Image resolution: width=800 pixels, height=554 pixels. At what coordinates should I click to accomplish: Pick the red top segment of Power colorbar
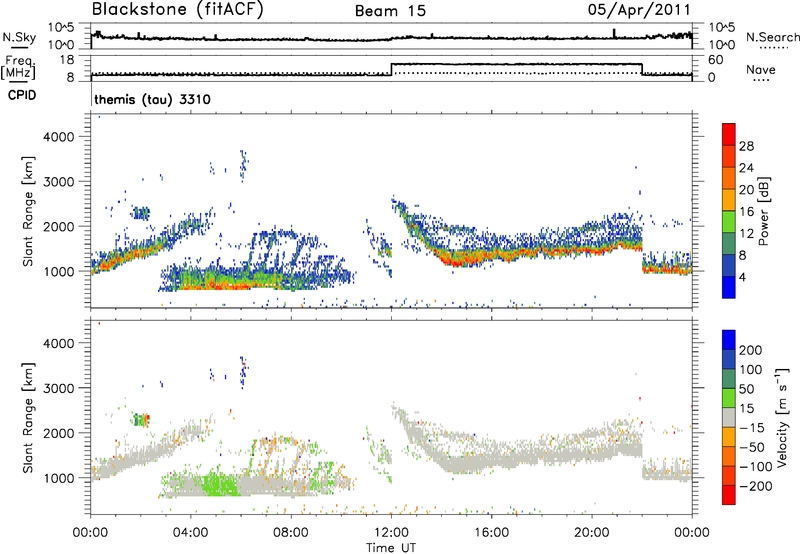[x=729, y=134]
